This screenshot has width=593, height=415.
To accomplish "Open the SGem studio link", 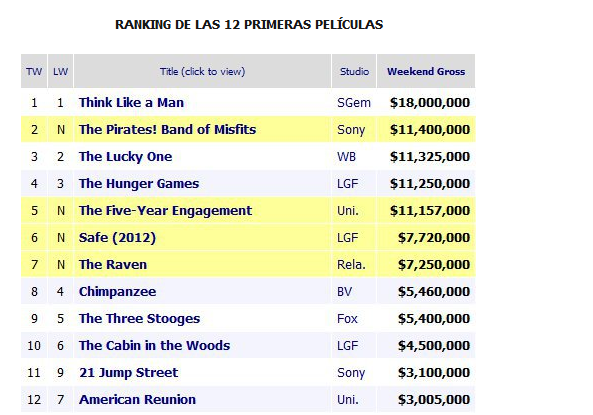I will click(x=354, y=103).
